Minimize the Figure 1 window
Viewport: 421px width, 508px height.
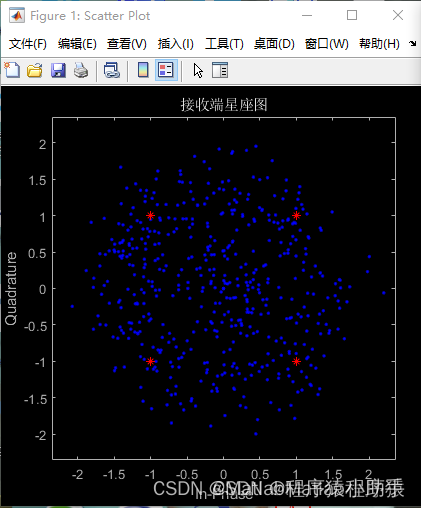point(307,15)
